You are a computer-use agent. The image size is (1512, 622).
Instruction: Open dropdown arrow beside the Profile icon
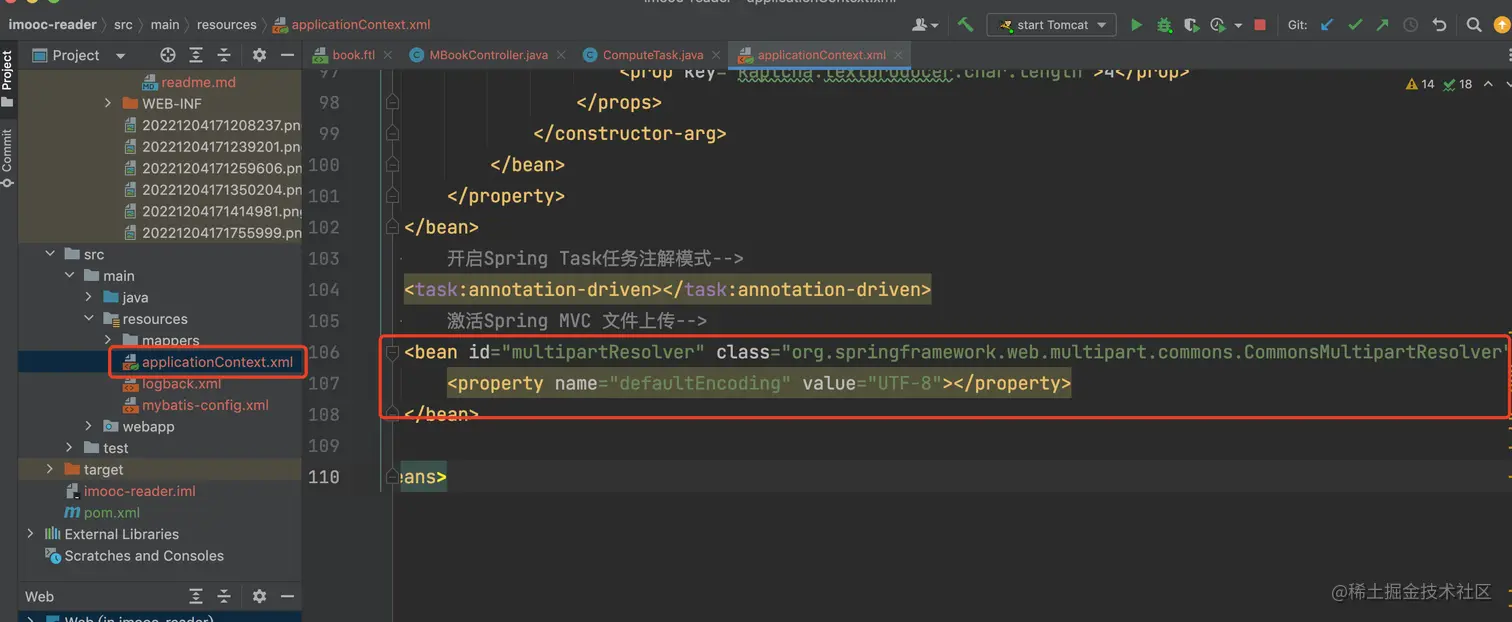coord(1238,25)
